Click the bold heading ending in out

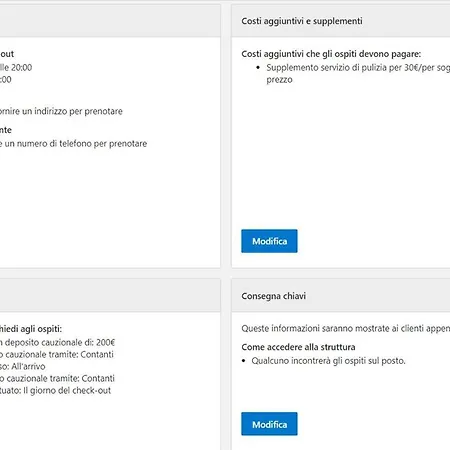pos(7,54)
